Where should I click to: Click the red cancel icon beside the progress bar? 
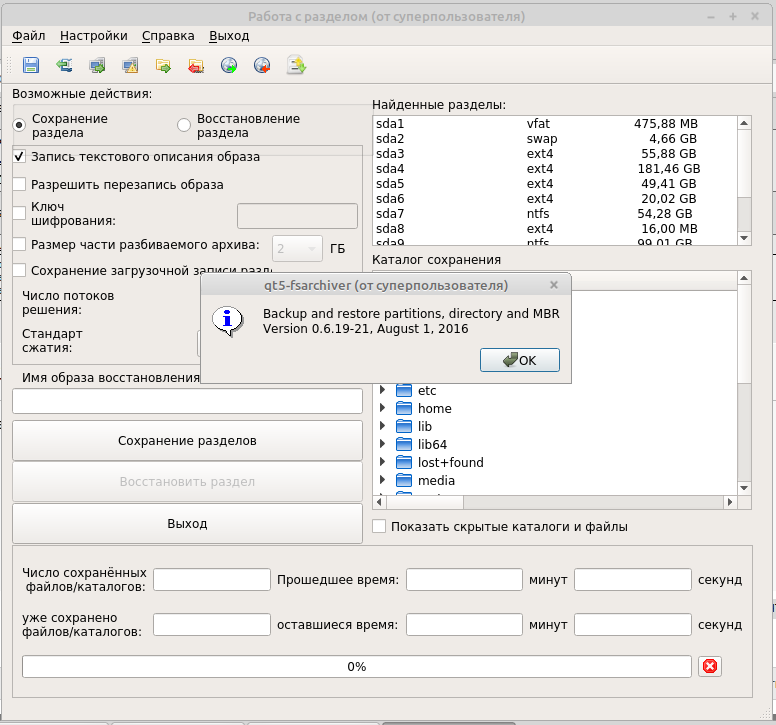(710, 666)
